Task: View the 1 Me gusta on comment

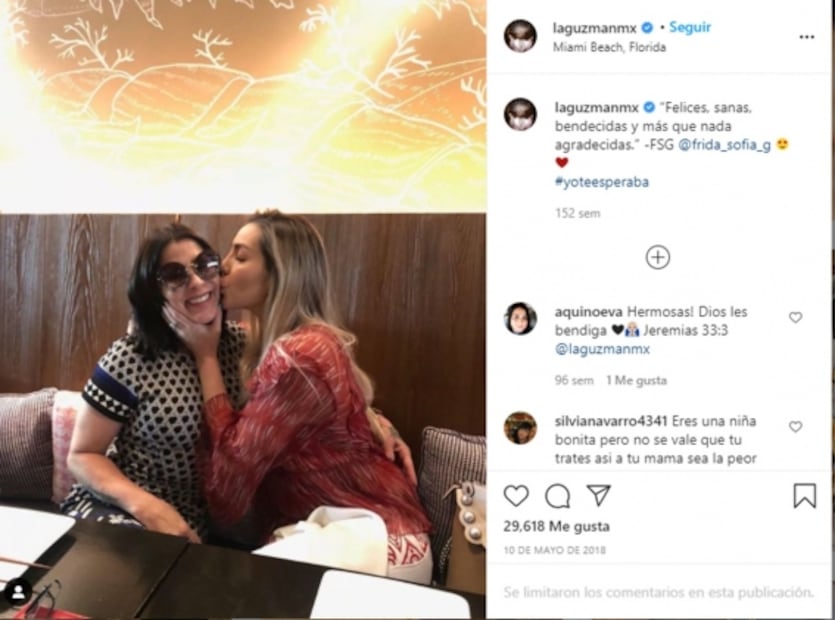Action: (636, 381)
